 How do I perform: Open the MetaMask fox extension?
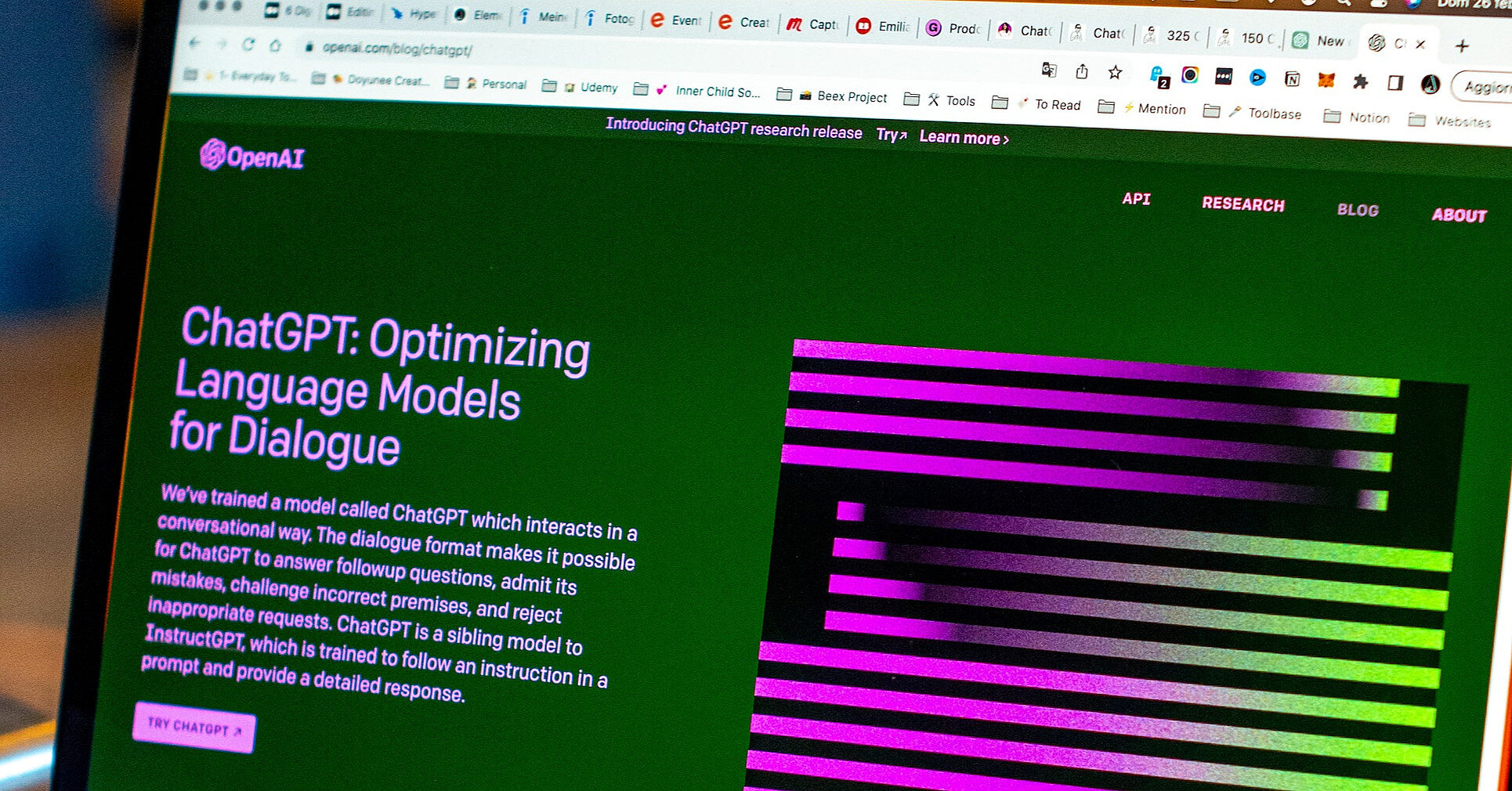click(x=1326, y=80)
